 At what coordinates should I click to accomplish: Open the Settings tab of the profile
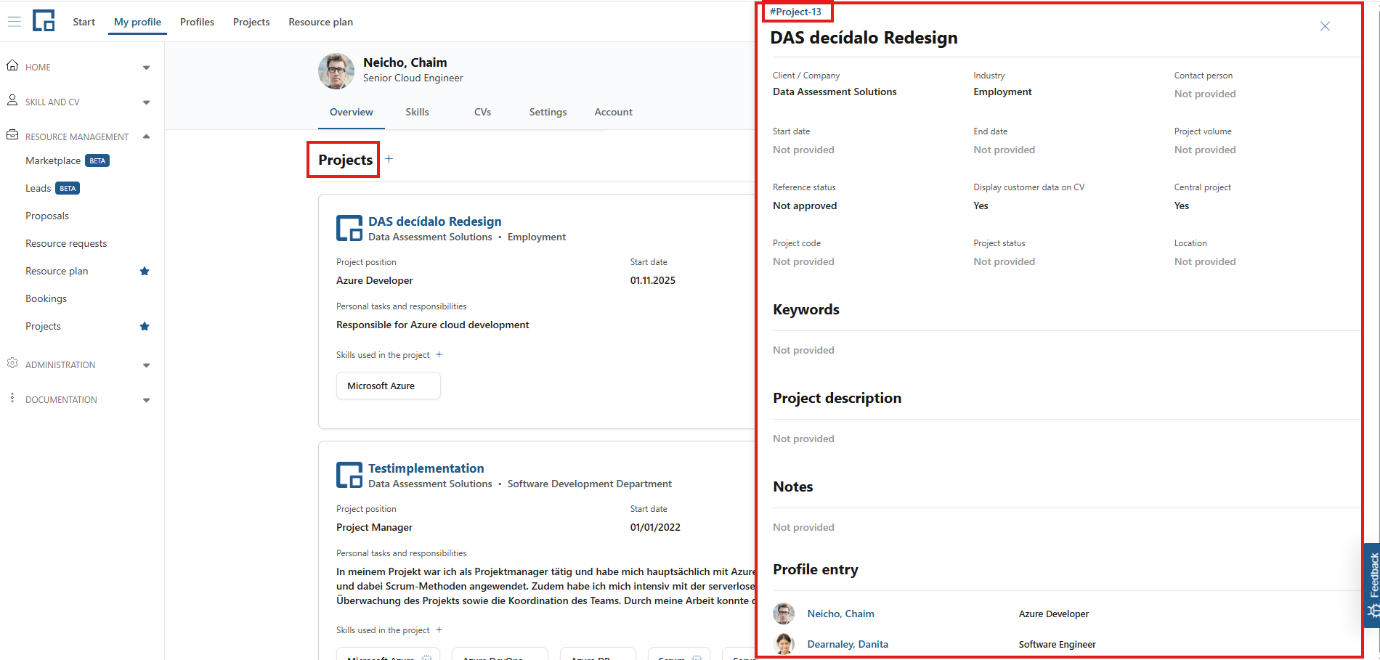548,112
